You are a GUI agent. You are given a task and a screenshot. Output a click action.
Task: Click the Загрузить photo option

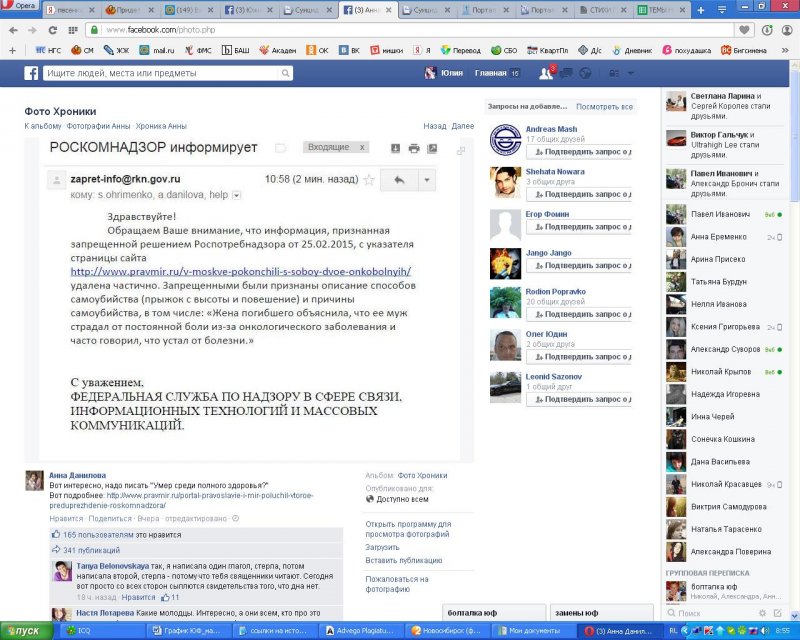[382, 547]
